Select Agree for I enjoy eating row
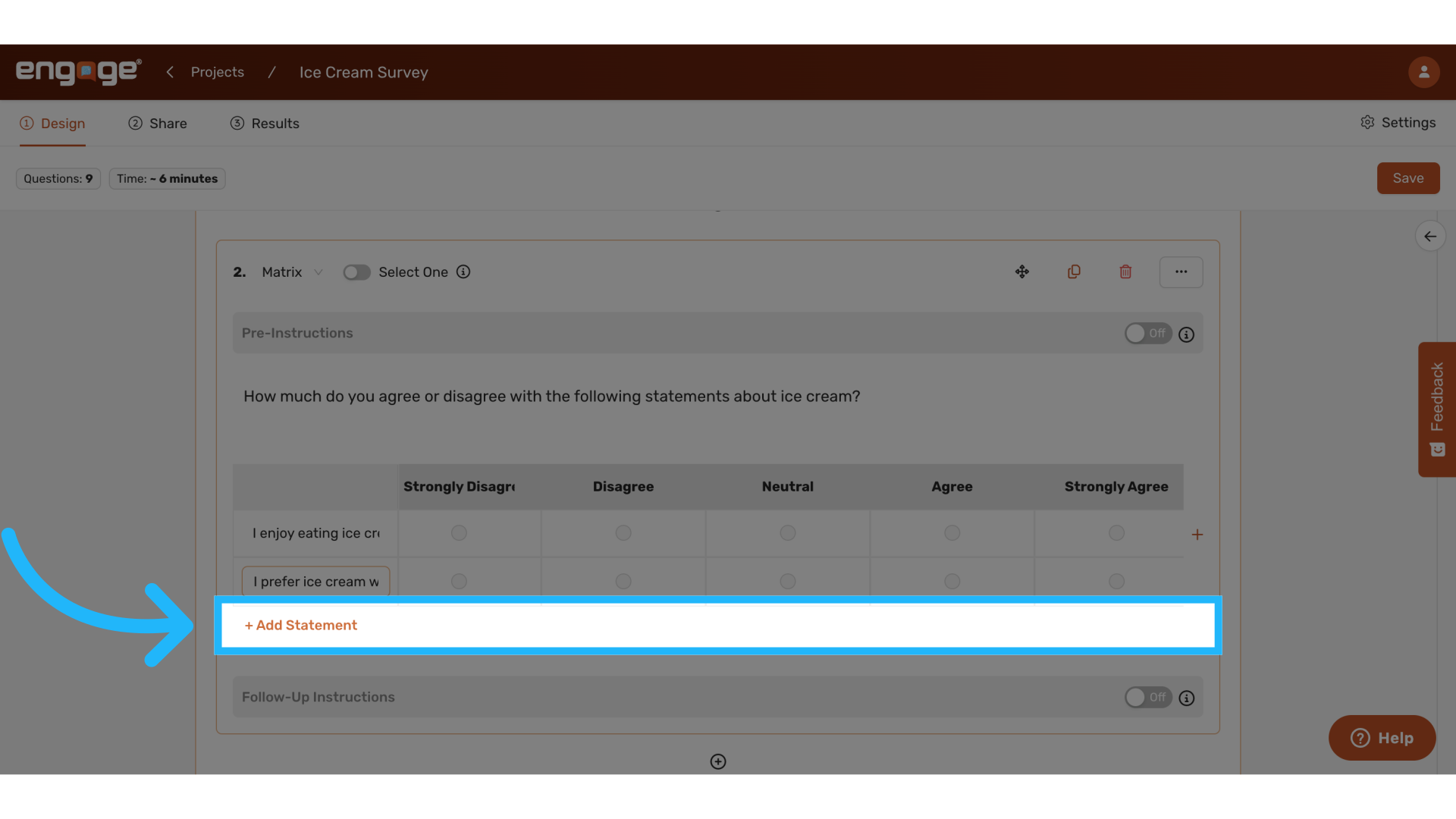 (952, 533)
